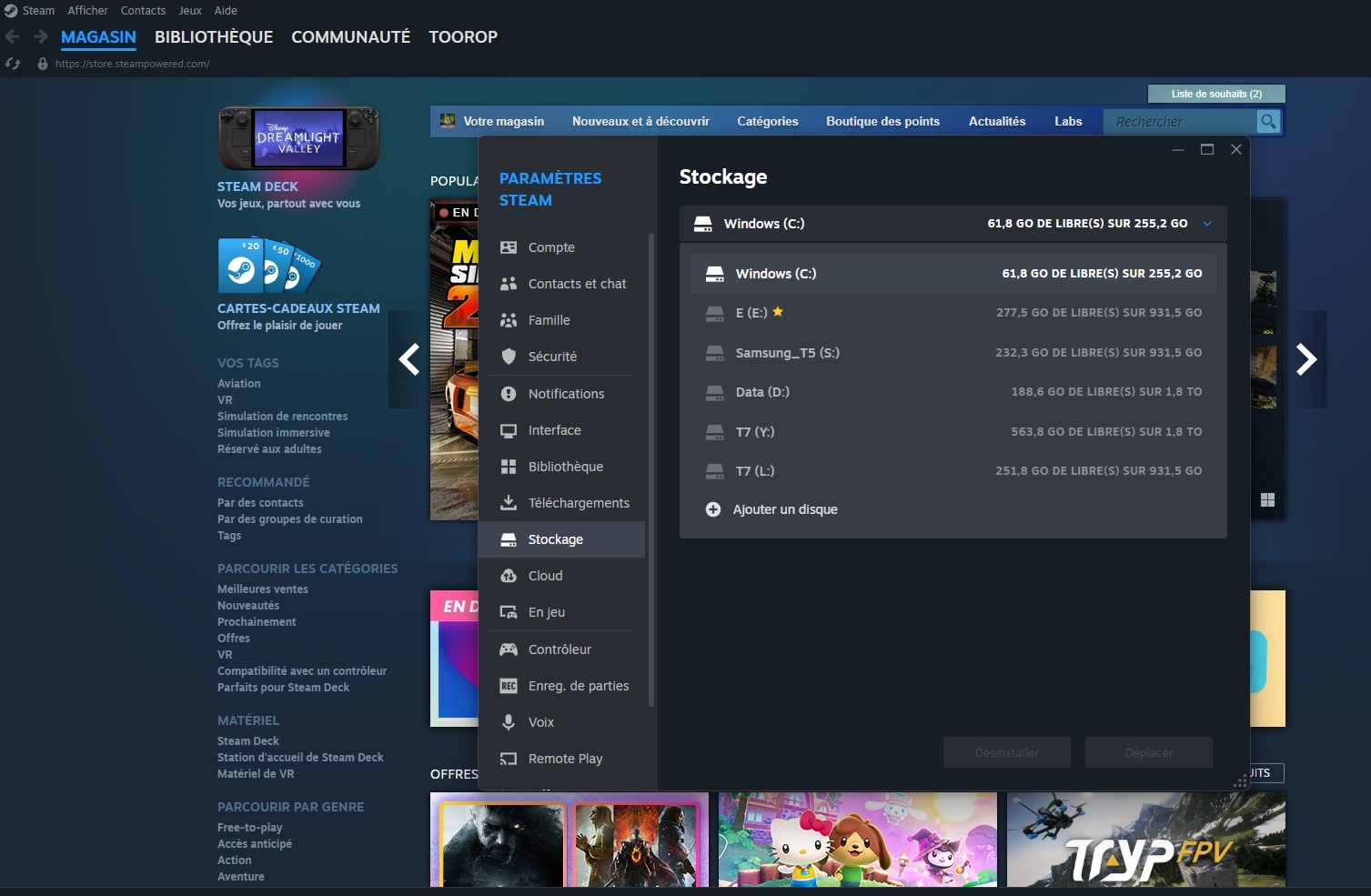Click the Déplacer button
The image size is (1371, 896).
pos(1149,752)
